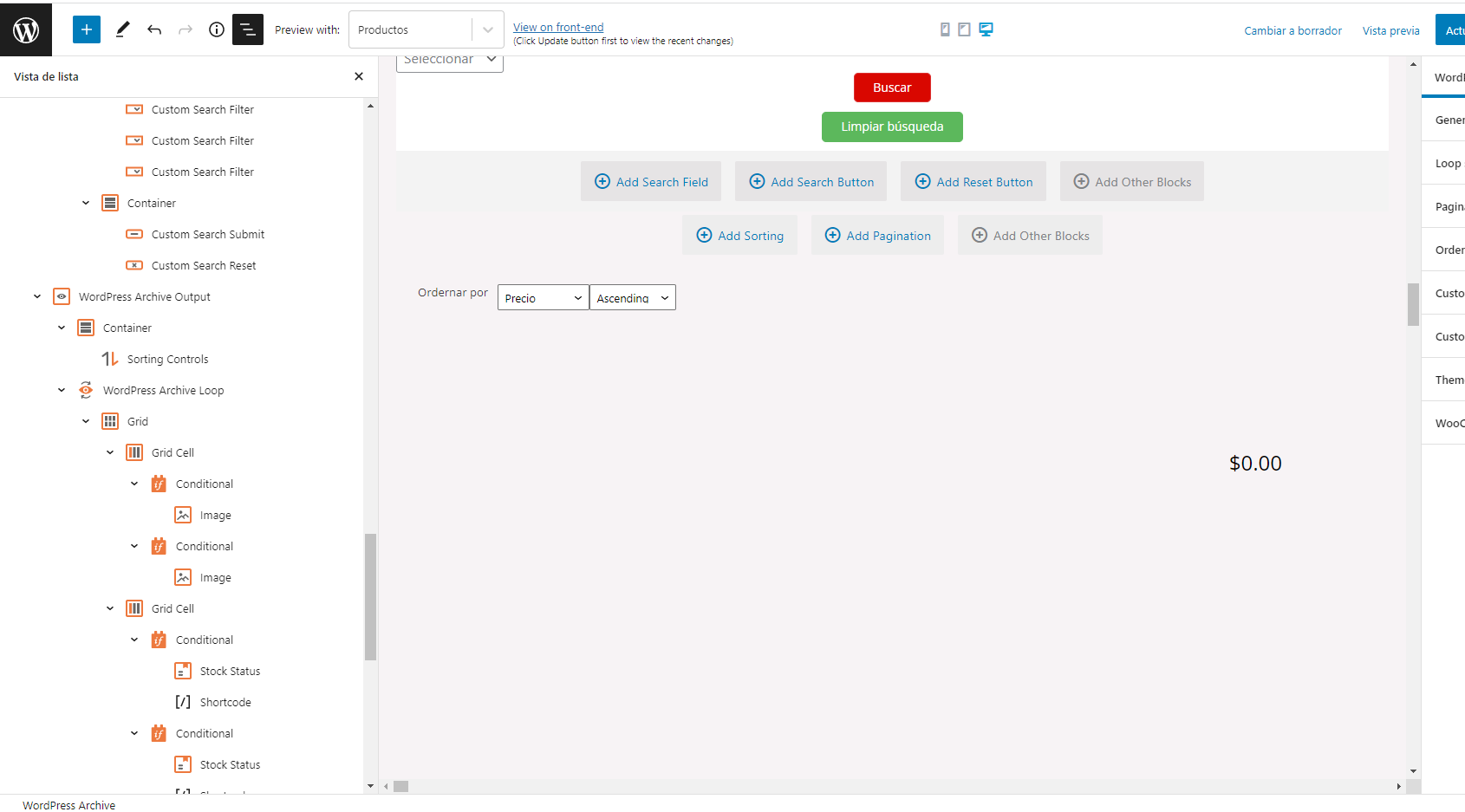Viewport: 1465px width, 812px height.
Task: Collapse the WordPress Archive Loop node
Action: pos(62,390)
